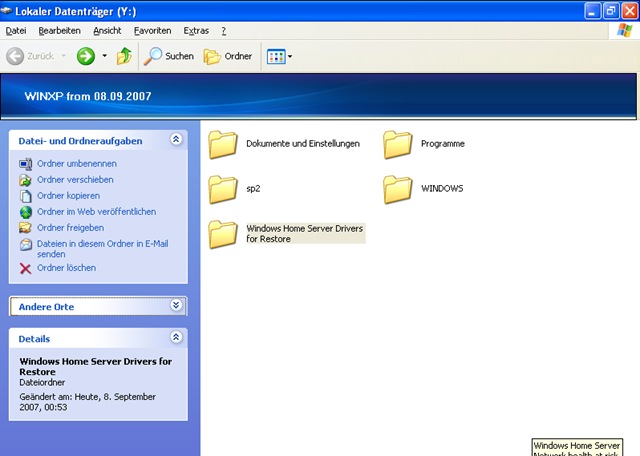The image size is (640, 456).
Task: Restore down the Lokaler Datenträger window
Action: 611,11
